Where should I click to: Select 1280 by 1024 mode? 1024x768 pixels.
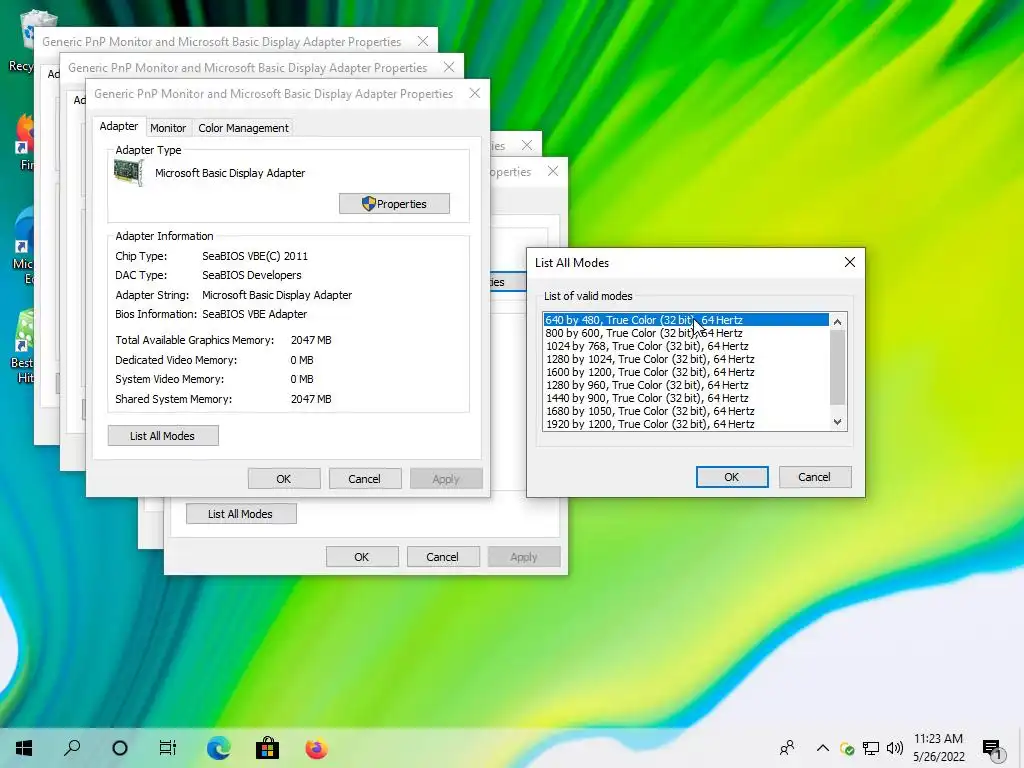[x=686, y=359]
